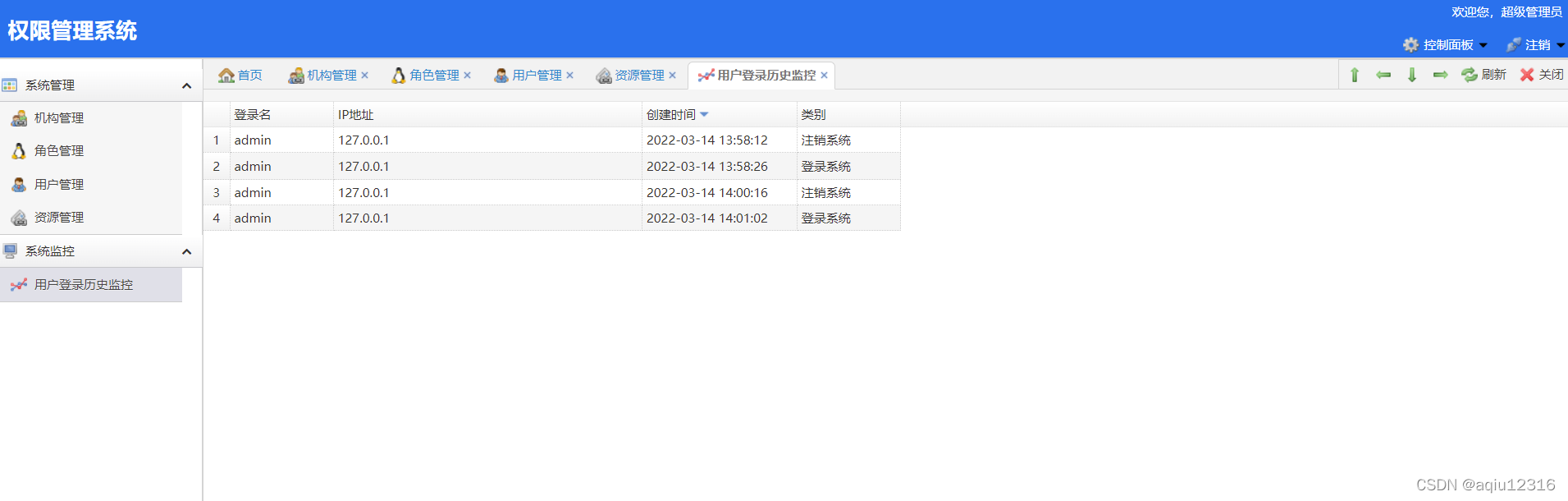The height and width of the screenshot is (501, 1568).
Task: Click the user icon beside sidebar 用户管理
Action: 19,185
